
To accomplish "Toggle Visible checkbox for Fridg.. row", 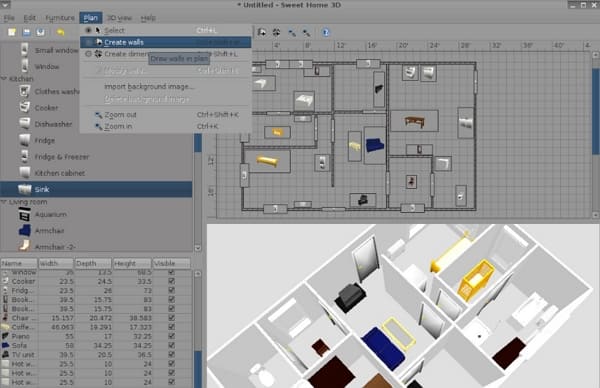I will click(x=171, y=290).
